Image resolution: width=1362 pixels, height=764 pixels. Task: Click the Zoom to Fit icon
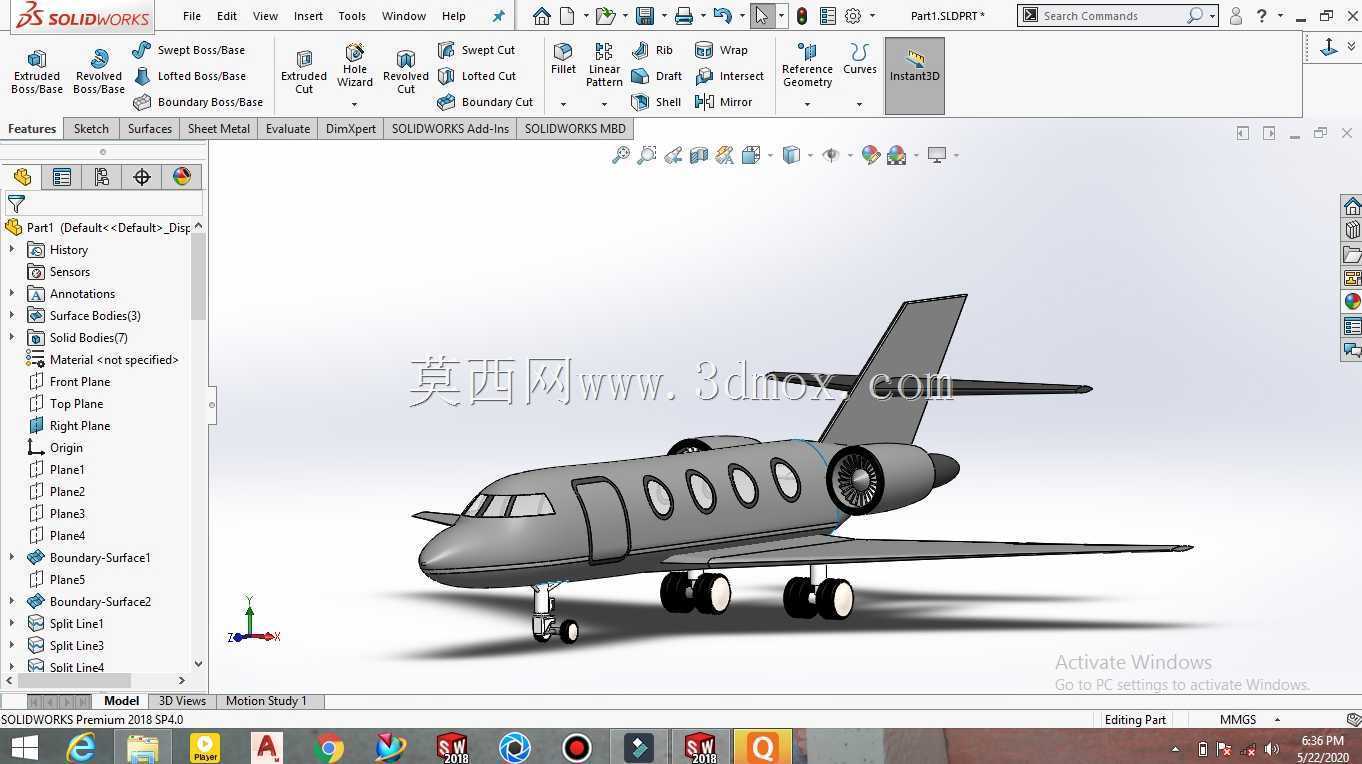point(621,155)
